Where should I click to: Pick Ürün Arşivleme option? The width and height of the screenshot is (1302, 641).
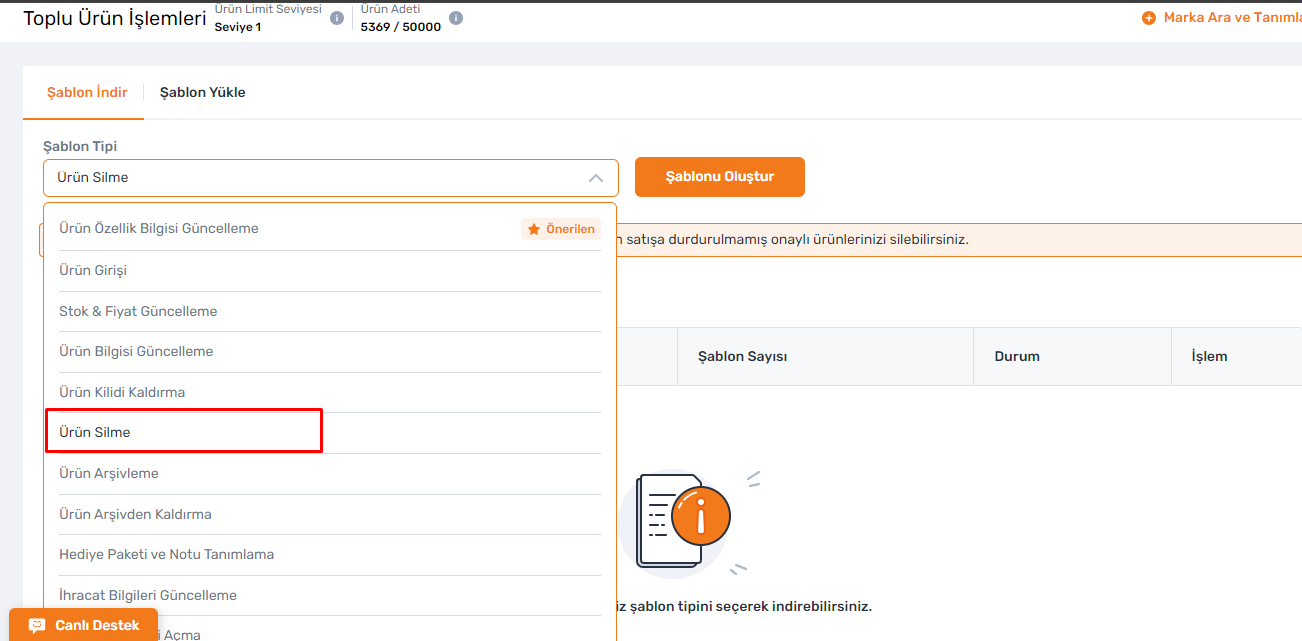330,473
